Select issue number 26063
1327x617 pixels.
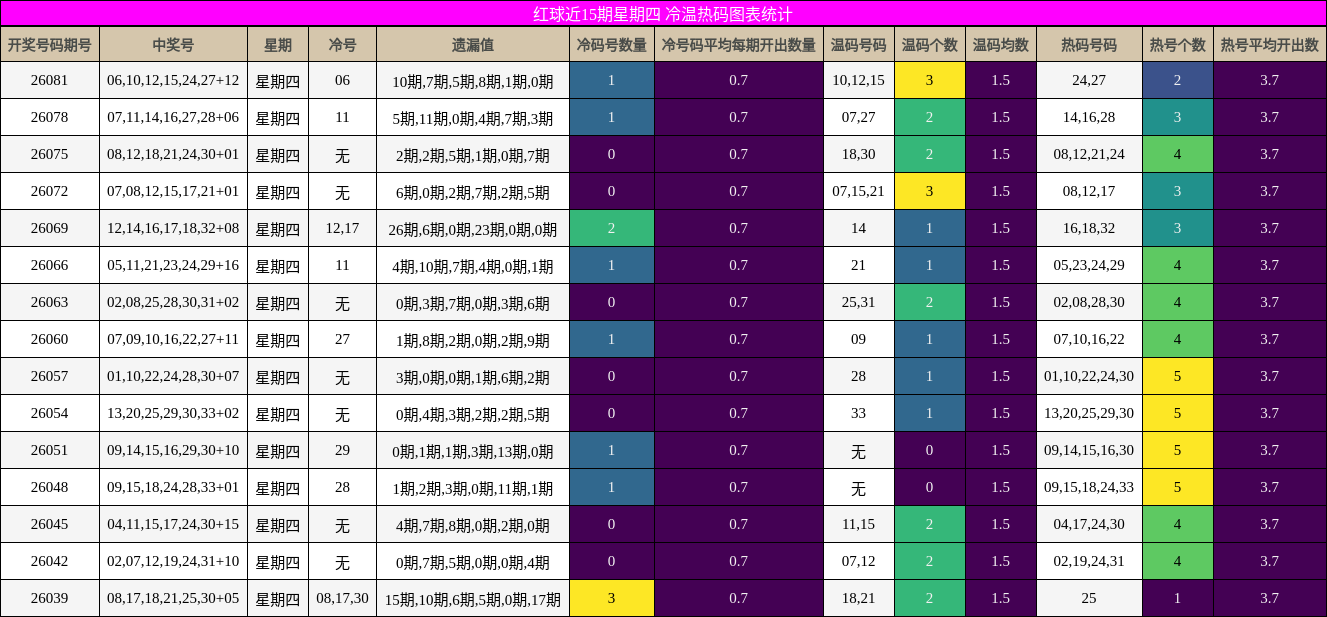[50, 302]
